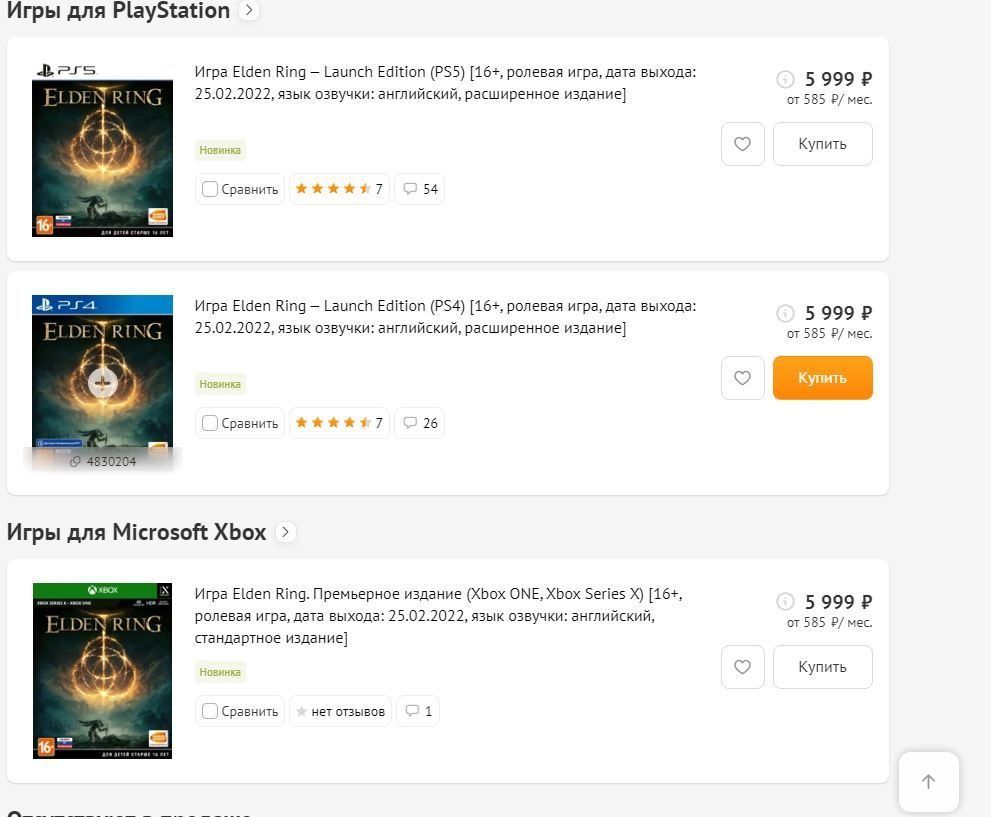Click от 585 ₽/мес. under Xbox price

pos(829,622)
